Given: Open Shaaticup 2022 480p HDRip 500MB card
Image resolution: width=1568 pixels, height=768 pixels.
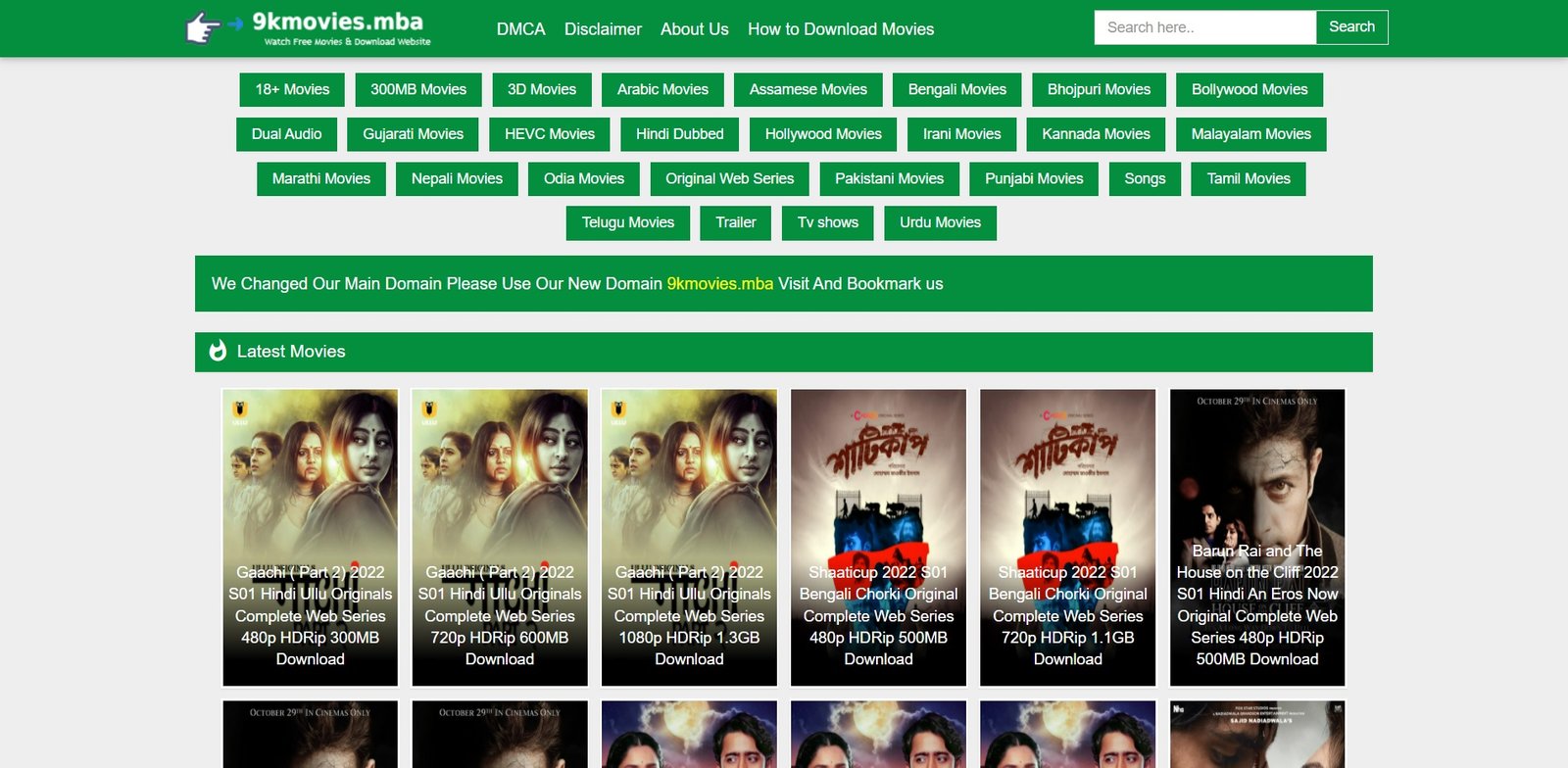Looking at the screenshot, I should point(878,538).
